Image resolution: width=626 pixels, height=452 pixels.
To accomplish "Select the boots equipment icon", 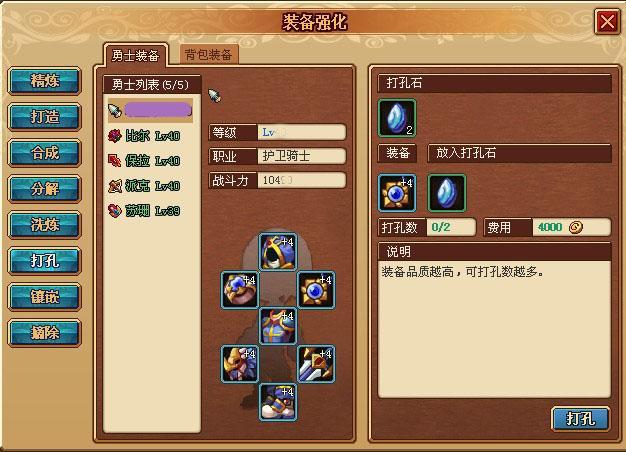I will [x=278, y=402].
